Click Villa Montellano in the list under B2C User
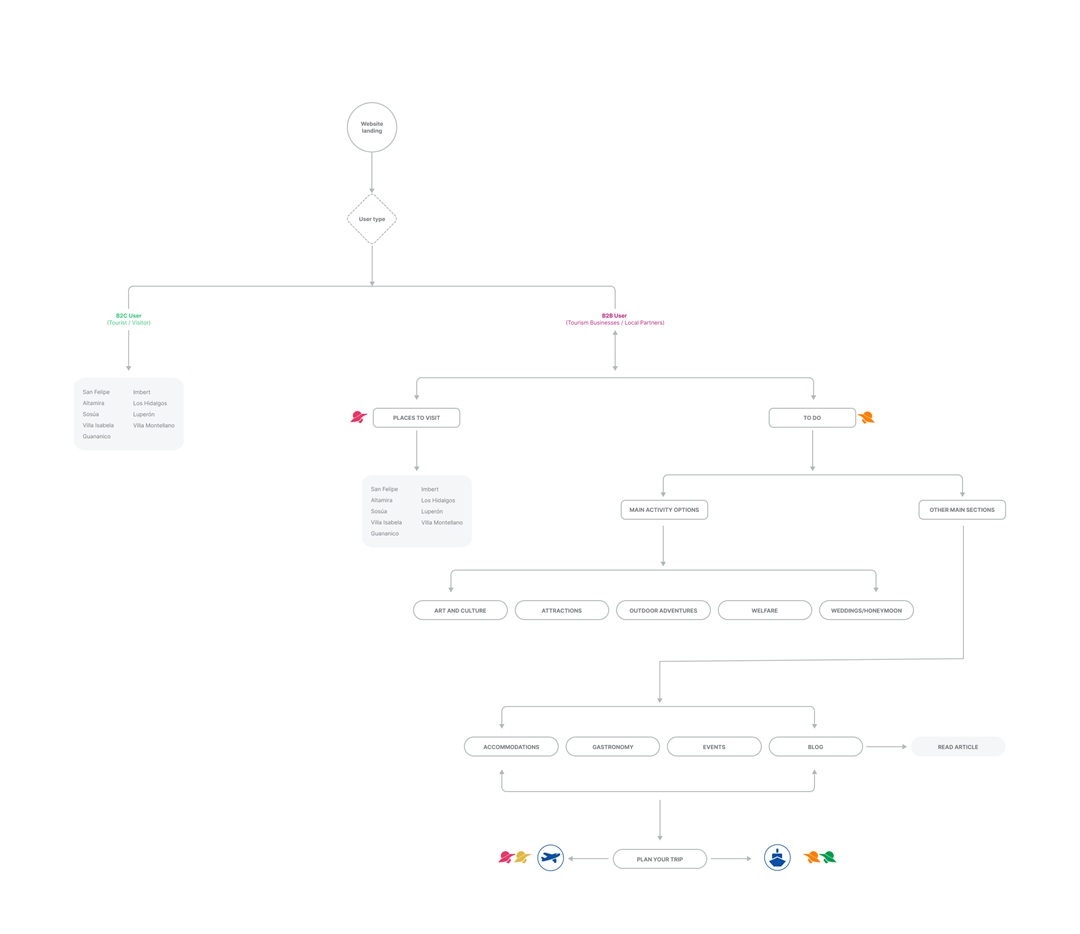1080x934 pixels. click(154, 425)
